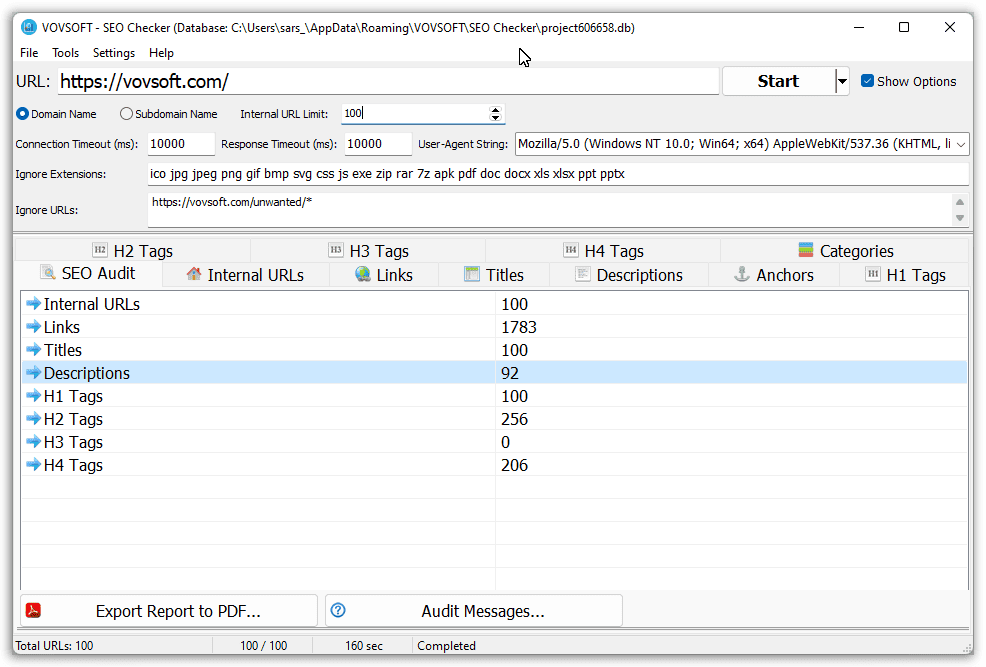
Task: Click the Internal URLs tab house icon
Action: tap(194, 274)
